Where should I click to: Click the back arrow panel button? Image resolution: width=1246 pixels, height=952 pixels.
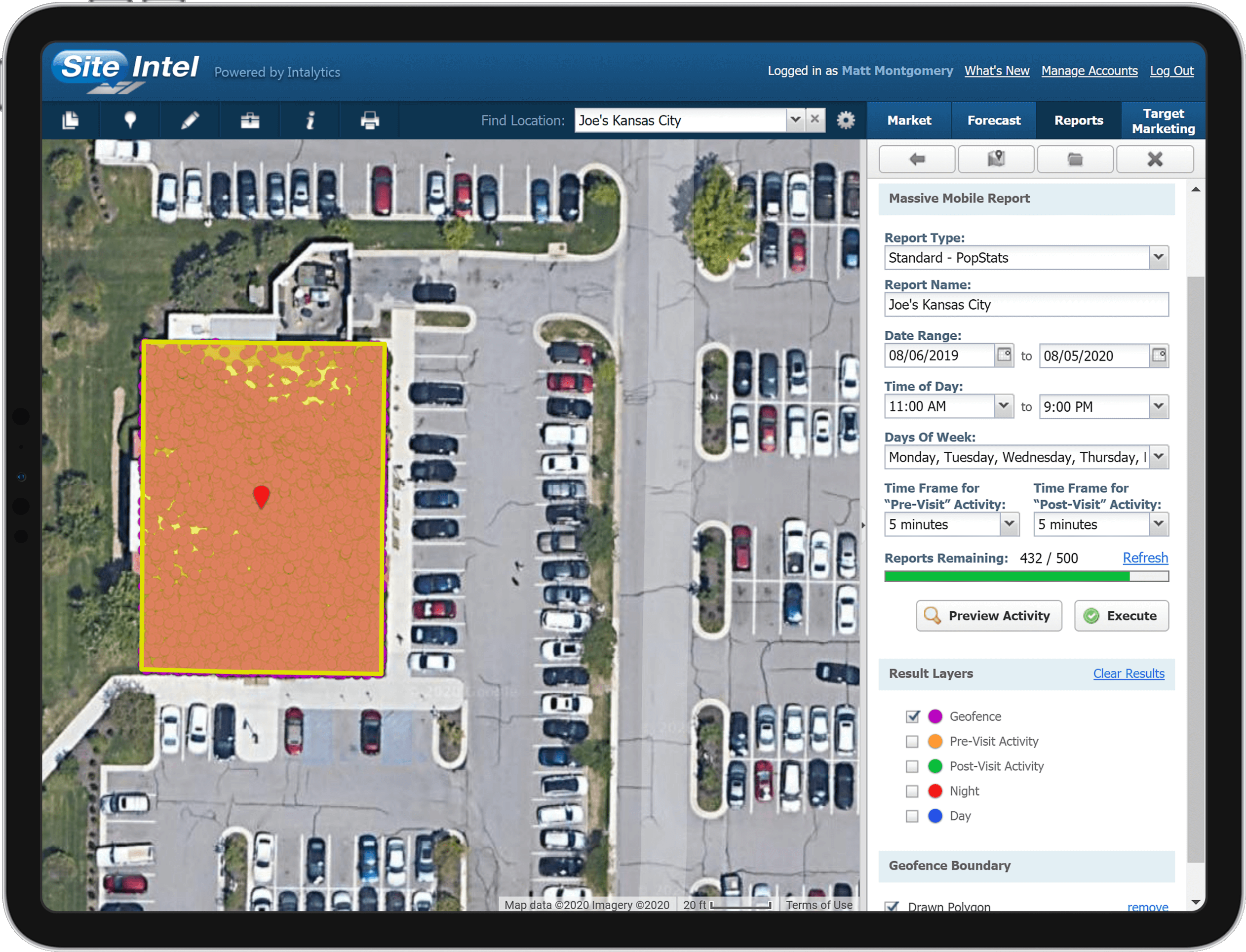click(x=917, y=159)
